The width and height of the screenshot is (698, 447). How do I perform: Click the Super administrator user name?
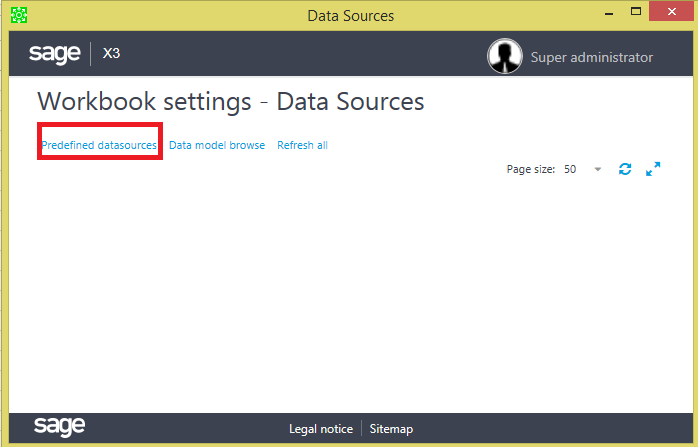click(x=592, y=57)
